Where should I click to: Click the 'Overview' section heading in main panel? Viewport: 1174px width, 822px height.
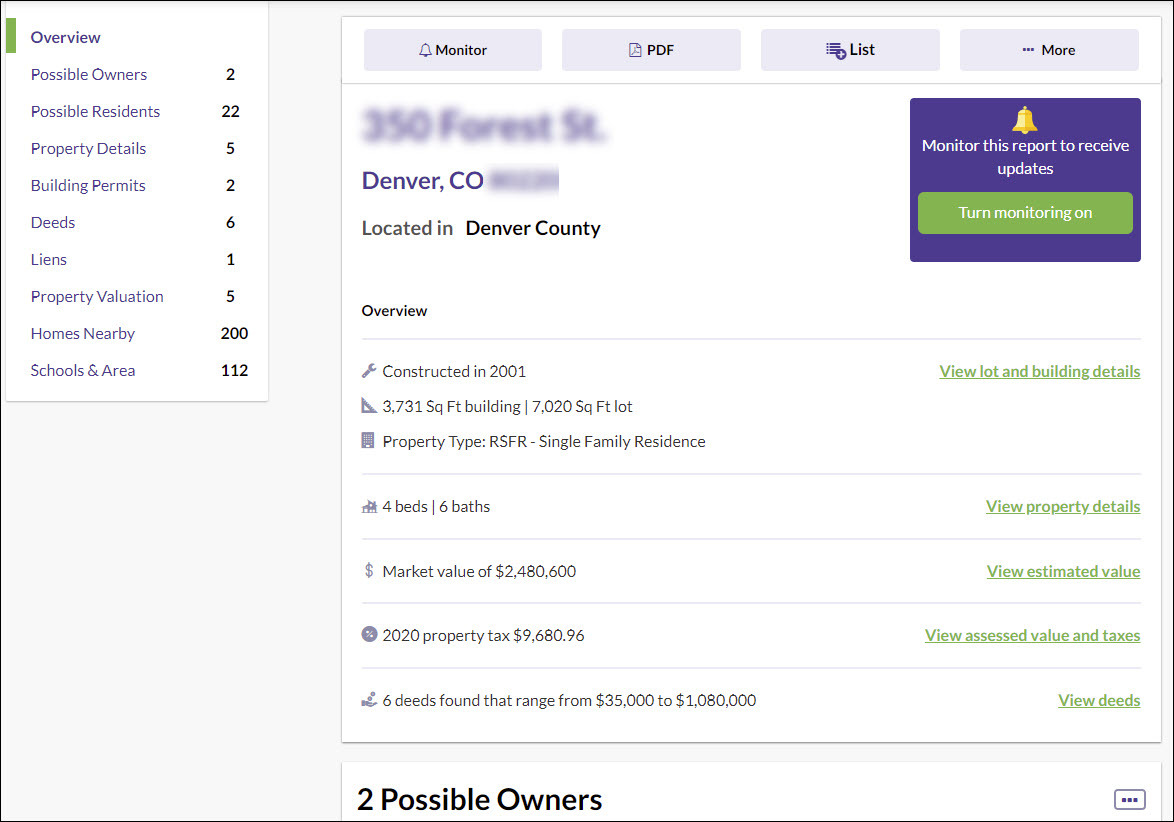click(394, 311)
